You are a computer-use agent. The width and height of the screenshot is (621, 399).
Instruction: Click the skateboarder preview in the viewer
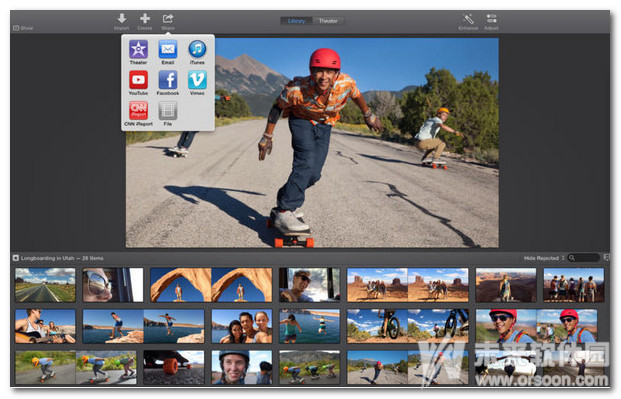coord(312,143)
